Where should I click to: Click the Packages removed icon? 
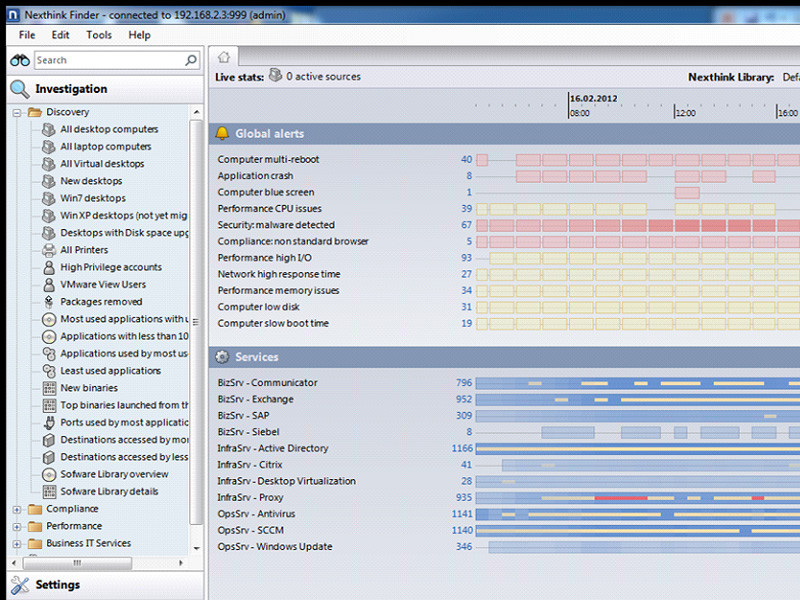click(x=49, y=302)
